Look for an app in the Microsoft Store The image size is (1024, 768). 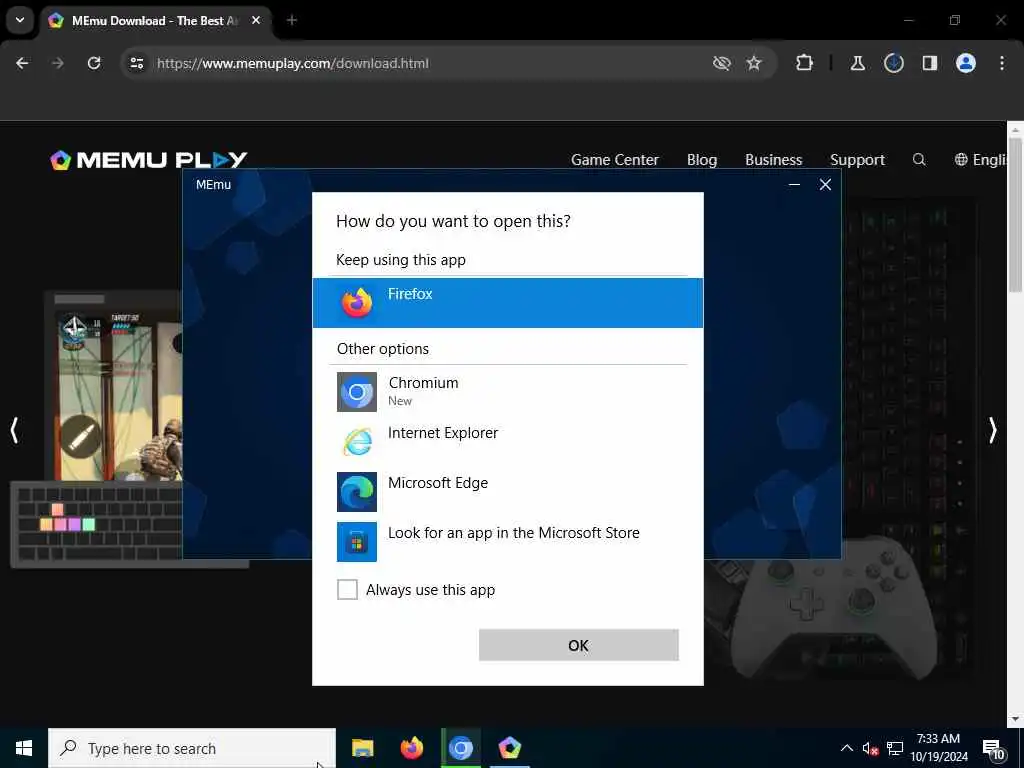coord(507,541)
